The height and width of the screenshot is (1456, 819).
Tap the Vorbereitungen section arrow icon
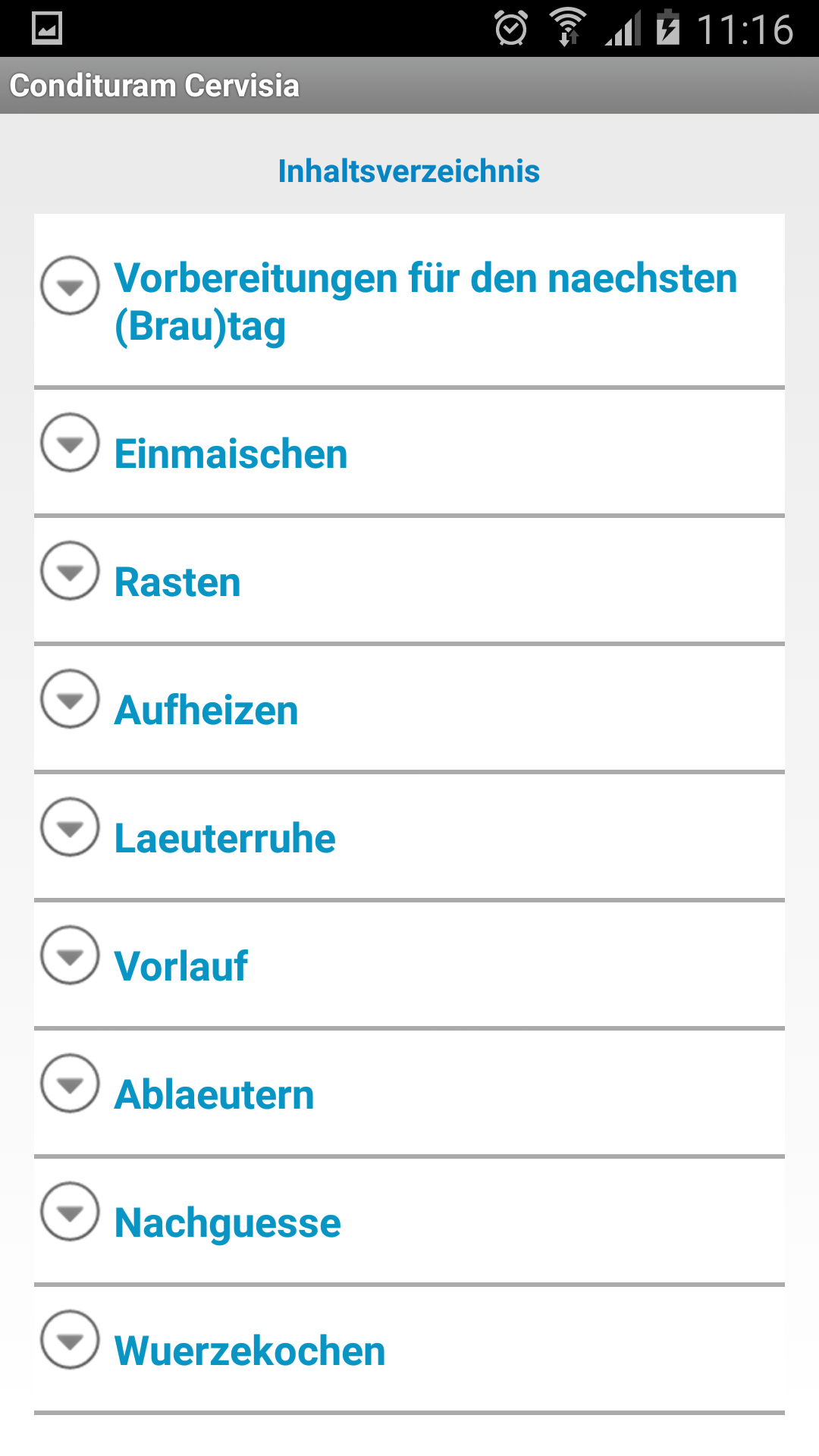pyautogui.click(x=70, y=285)
